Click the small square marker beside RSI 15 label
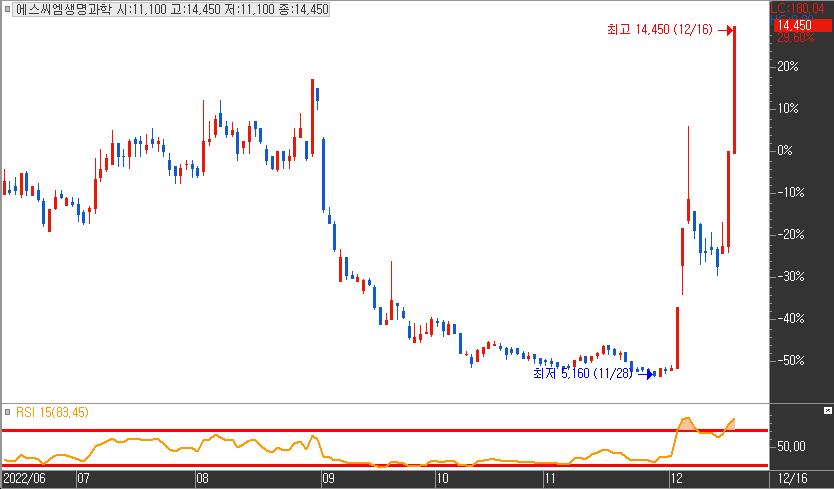 click(x=7, y=412)
